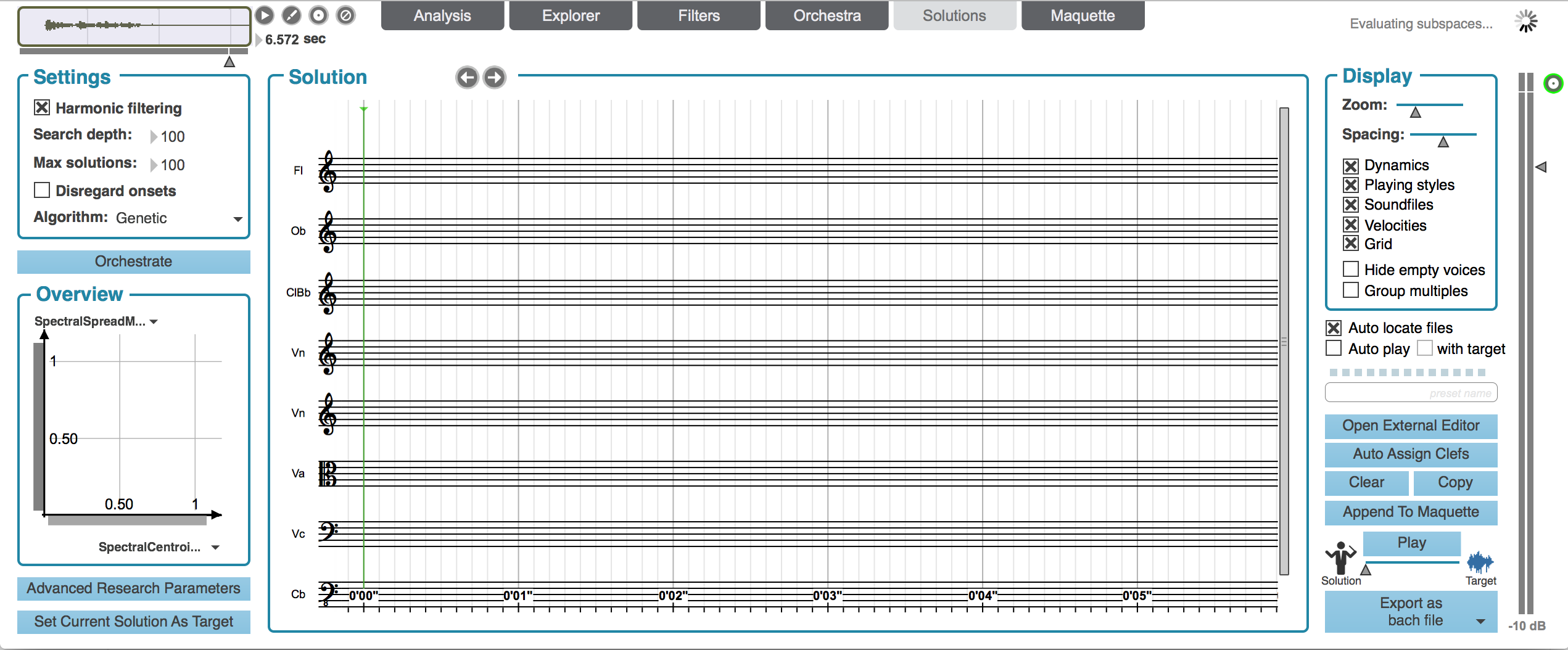1568x650 pixels.
Task: Go to next solution with the right arrow
Action: click(494, 77)
